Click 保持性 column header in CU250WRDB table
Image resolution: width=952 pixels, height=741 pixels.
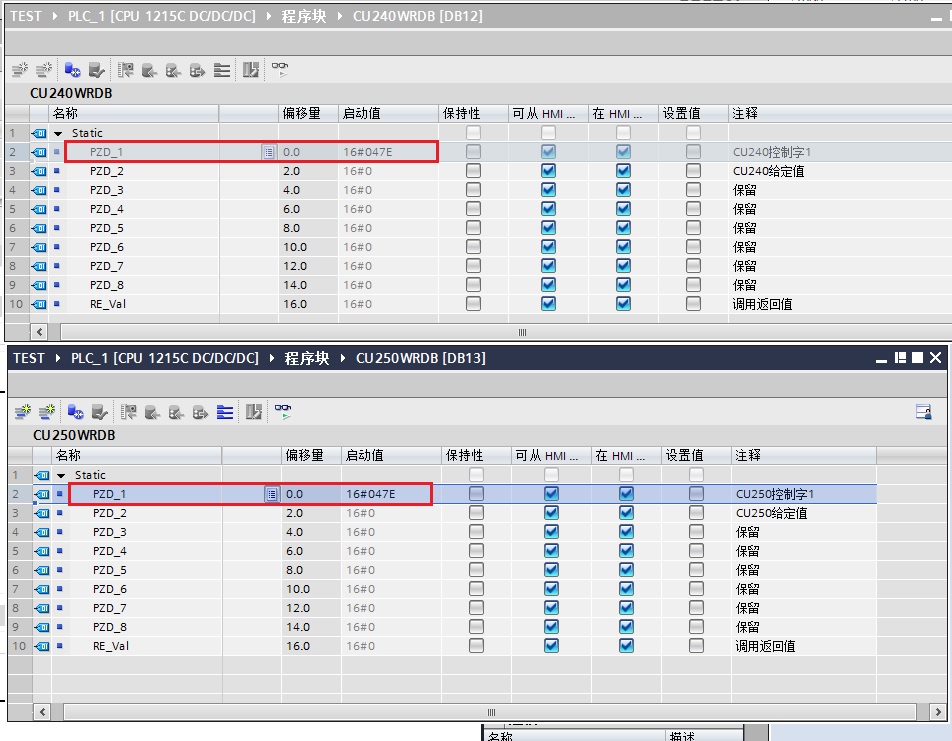click(x=477, y=456)
